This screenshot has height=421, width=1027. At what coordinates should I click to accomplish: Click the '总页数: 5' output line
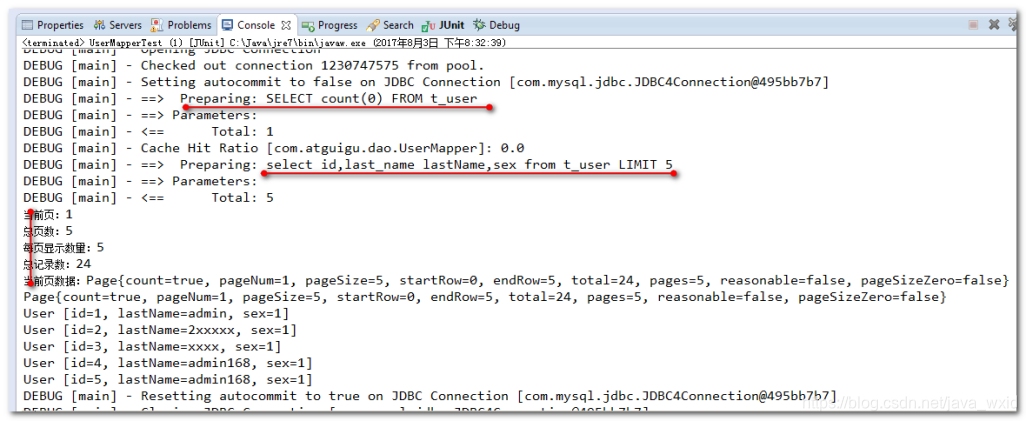point(48,230)
